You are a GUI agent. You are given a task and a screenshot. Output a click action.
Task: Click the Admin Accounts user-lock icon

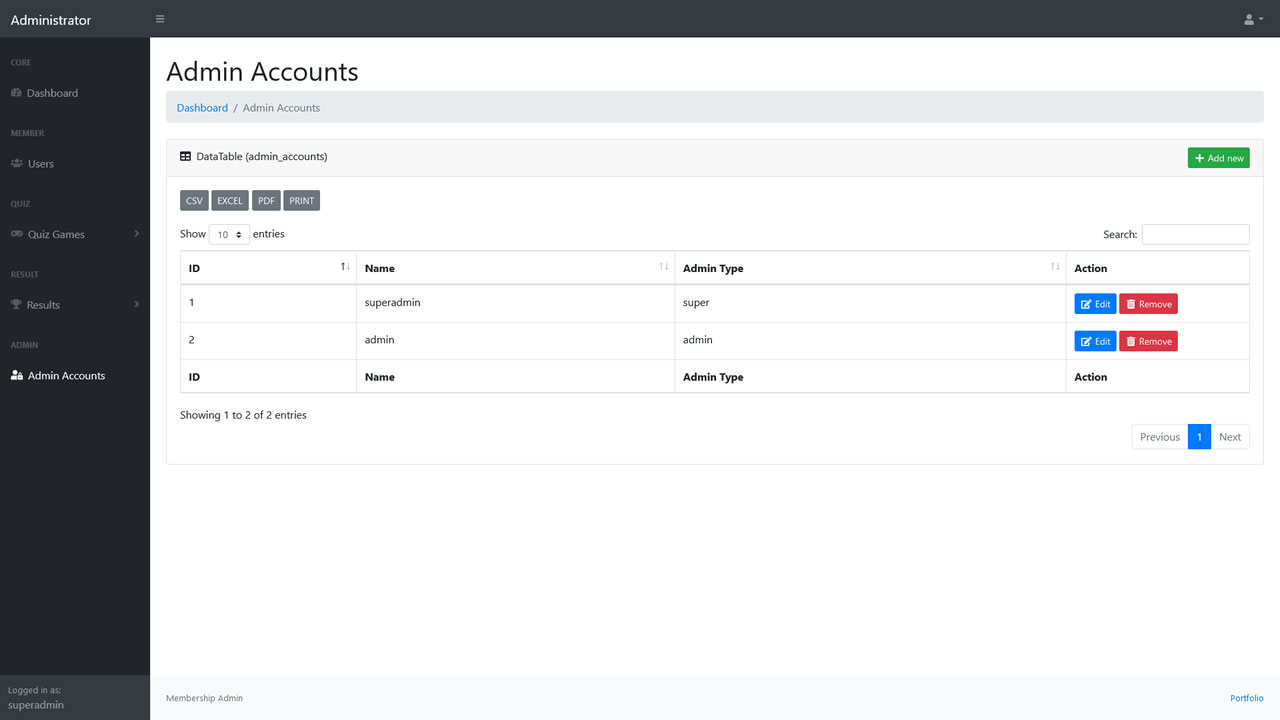pyautogui.click(x=17, y=376)
